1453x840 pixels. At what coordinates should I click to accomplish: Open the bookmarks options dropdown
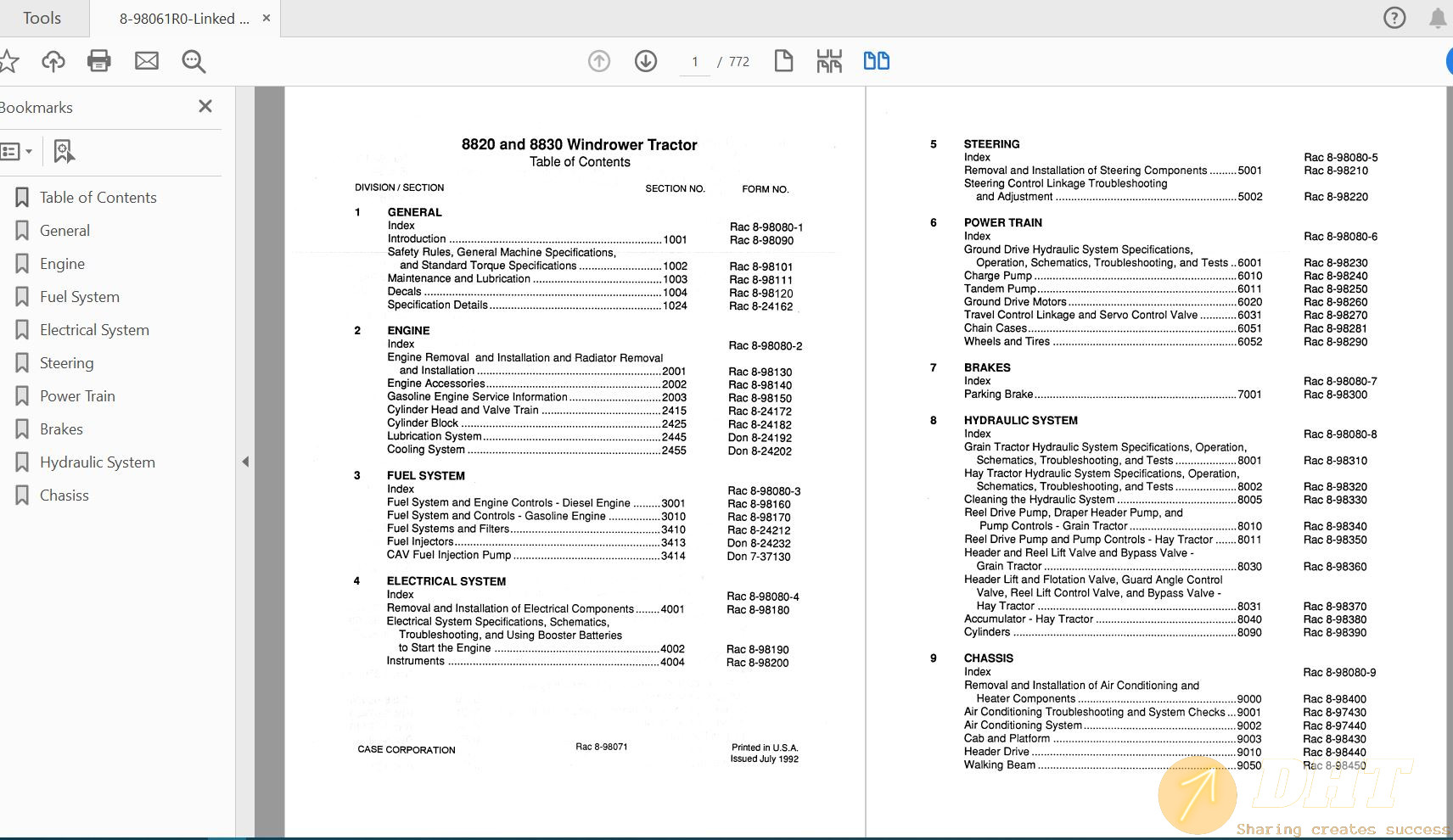(x=17, y=152)
